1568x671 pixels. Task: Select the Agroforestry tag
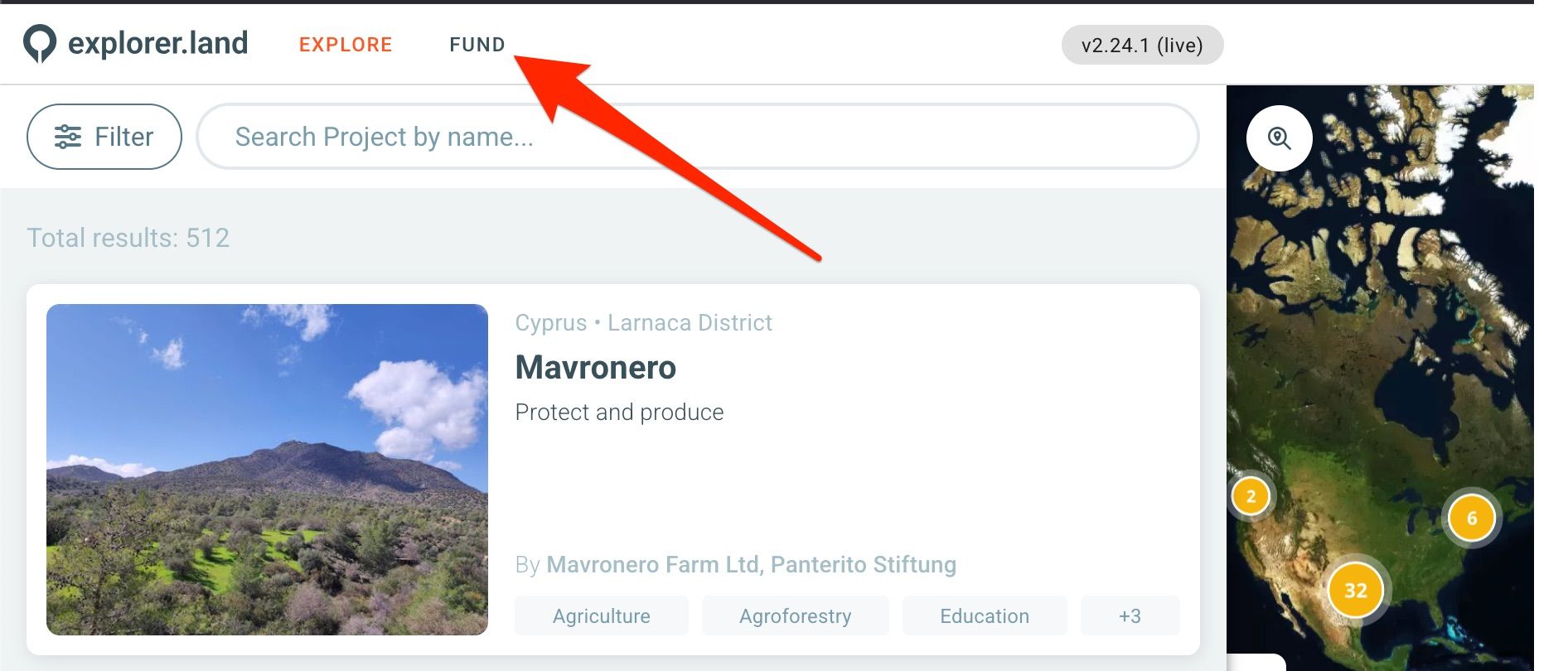(796, 615)
